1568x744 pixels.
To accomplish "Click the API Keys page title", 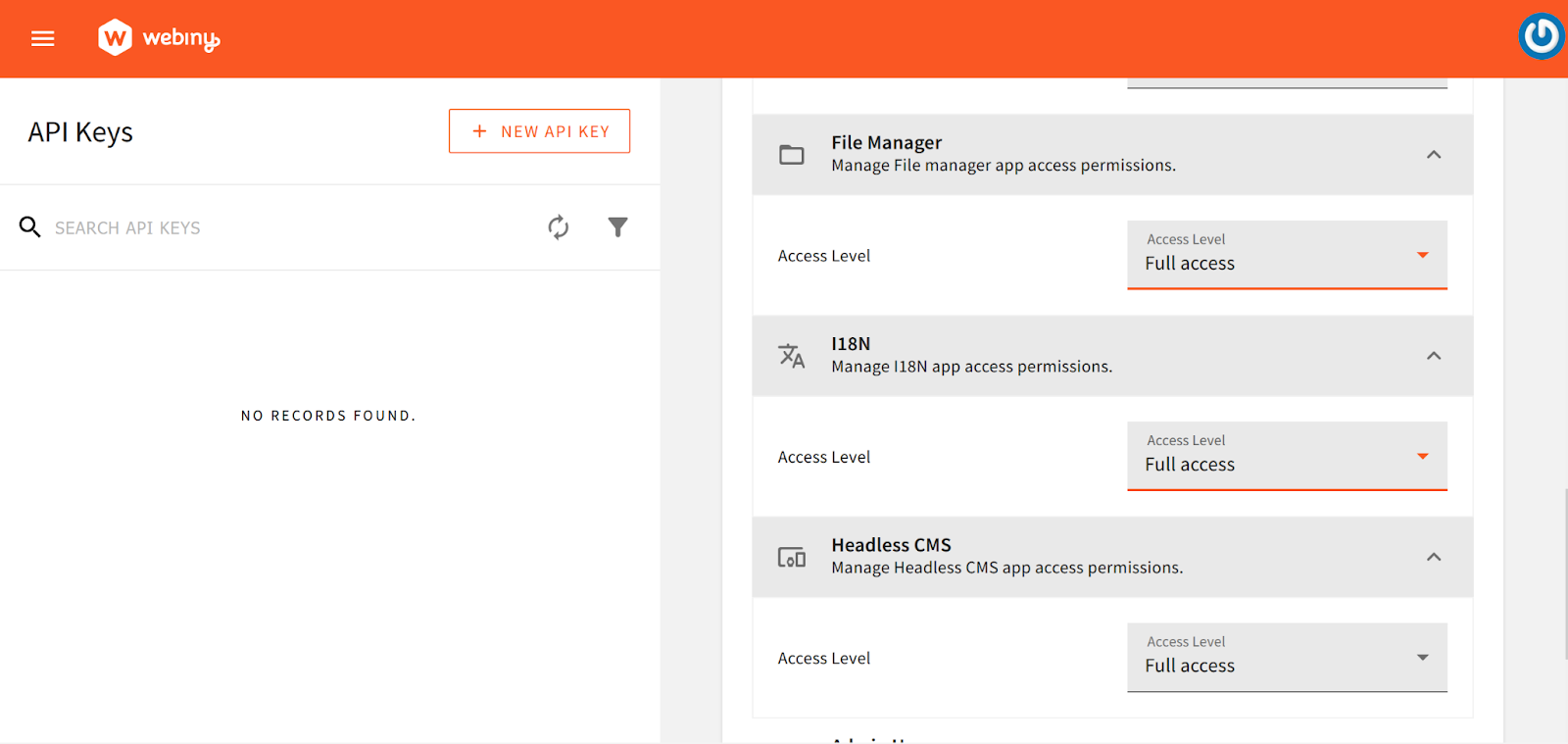I will point(80,132).
